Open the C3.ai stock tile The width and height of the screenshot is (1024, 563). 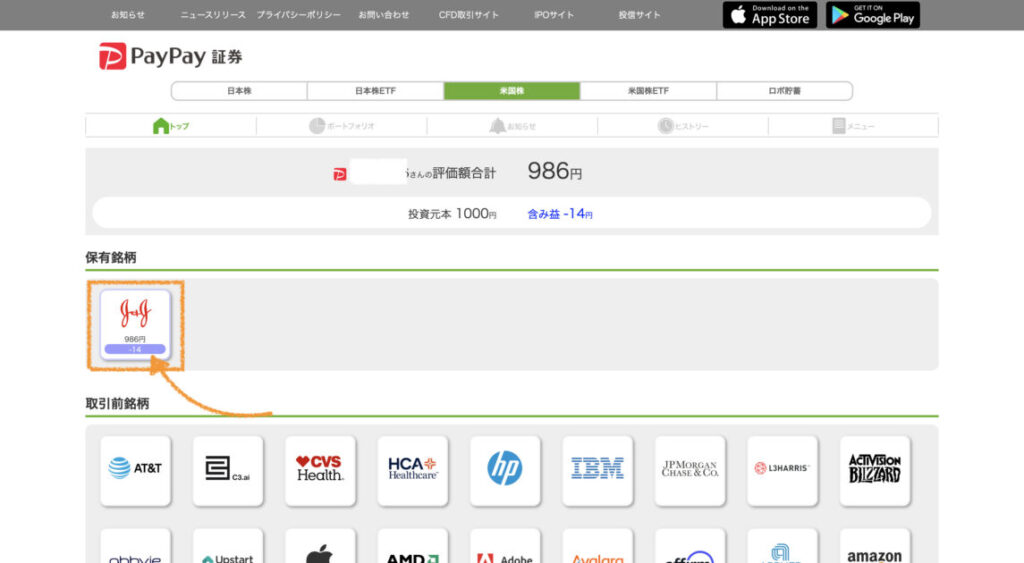pyautogui.click(x=228, y=469)
